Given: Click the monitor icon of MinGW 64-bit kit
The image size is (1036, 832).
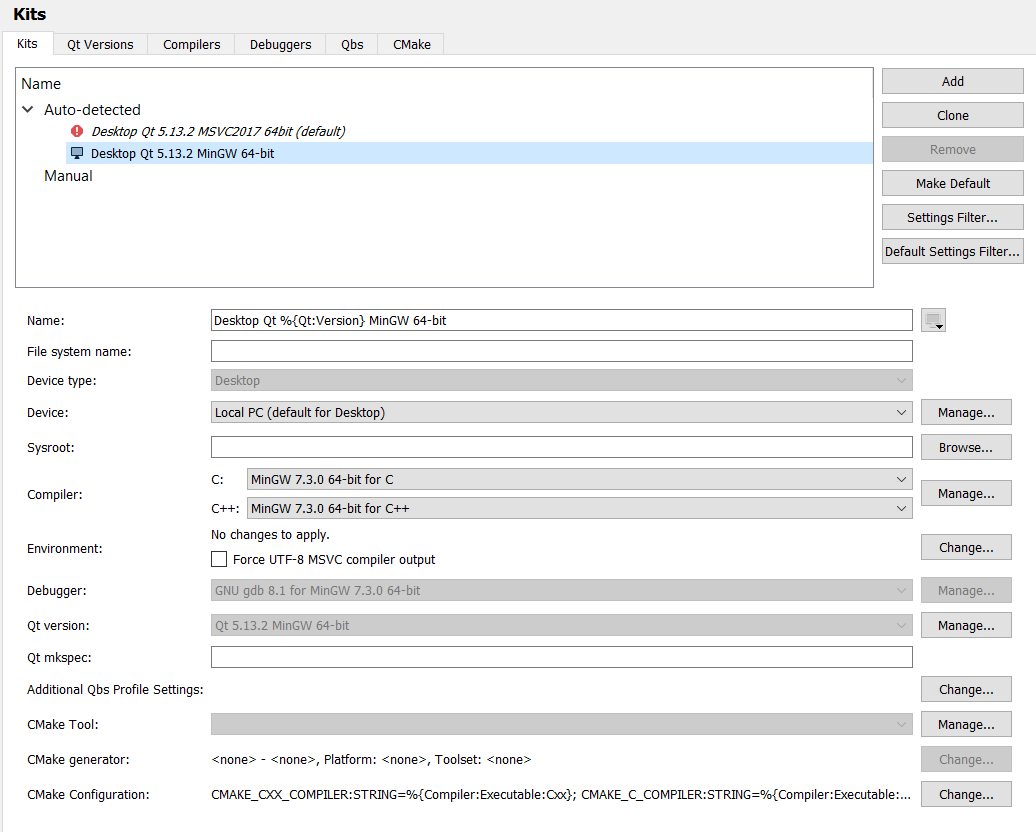Looking at the screenshot, I should point(77,153).
